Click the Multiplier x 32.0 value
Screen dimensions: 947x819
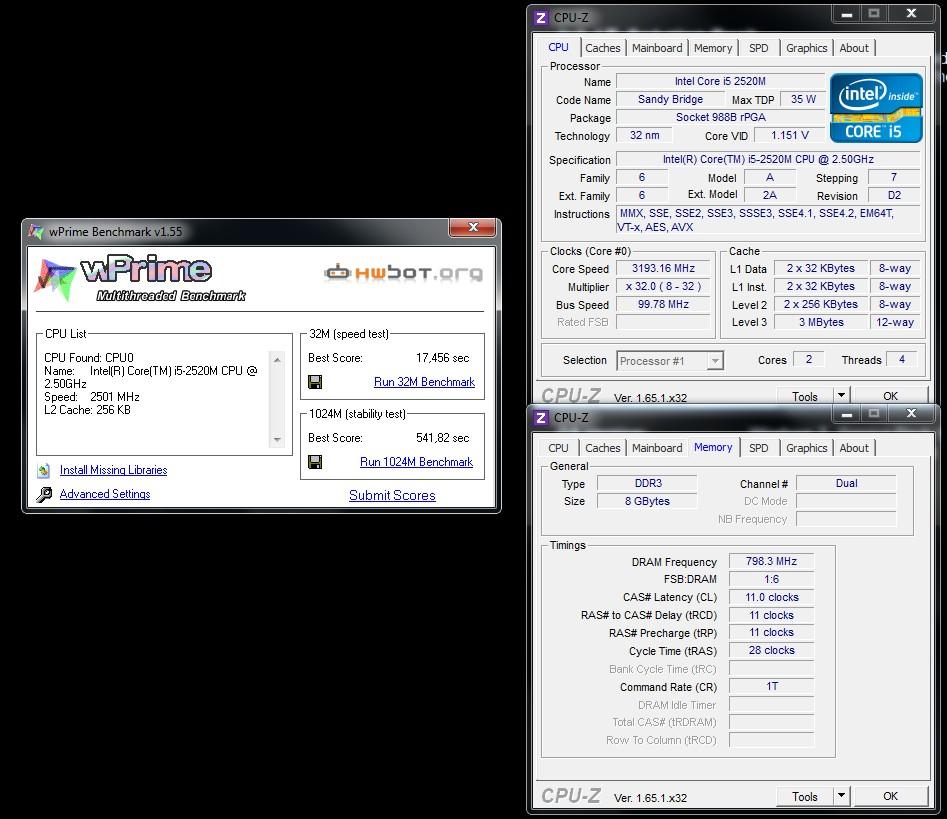coord(663,286)
